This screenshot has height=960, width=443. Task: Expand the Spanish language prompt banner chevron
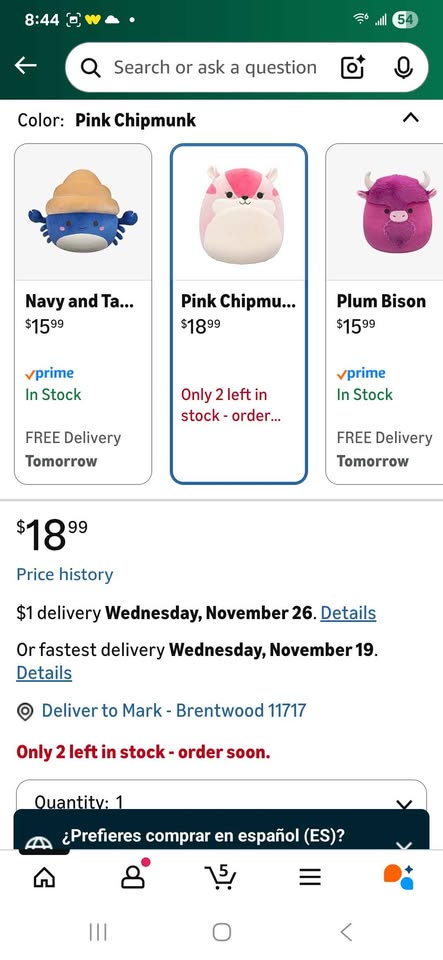tap(404, 846)
